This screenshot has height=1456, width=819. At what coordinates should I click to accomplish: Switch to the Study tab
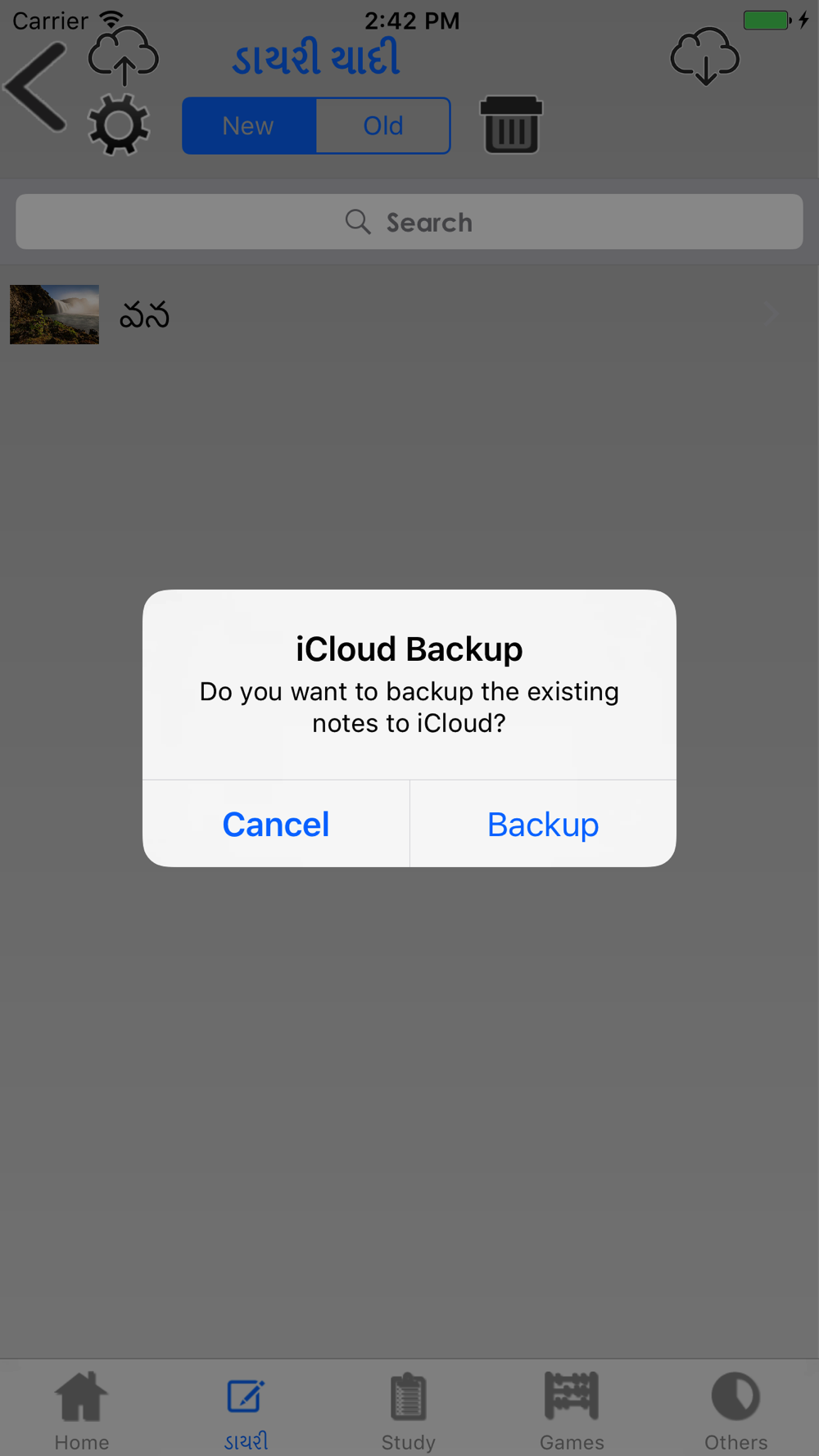tap(408, 1410)
